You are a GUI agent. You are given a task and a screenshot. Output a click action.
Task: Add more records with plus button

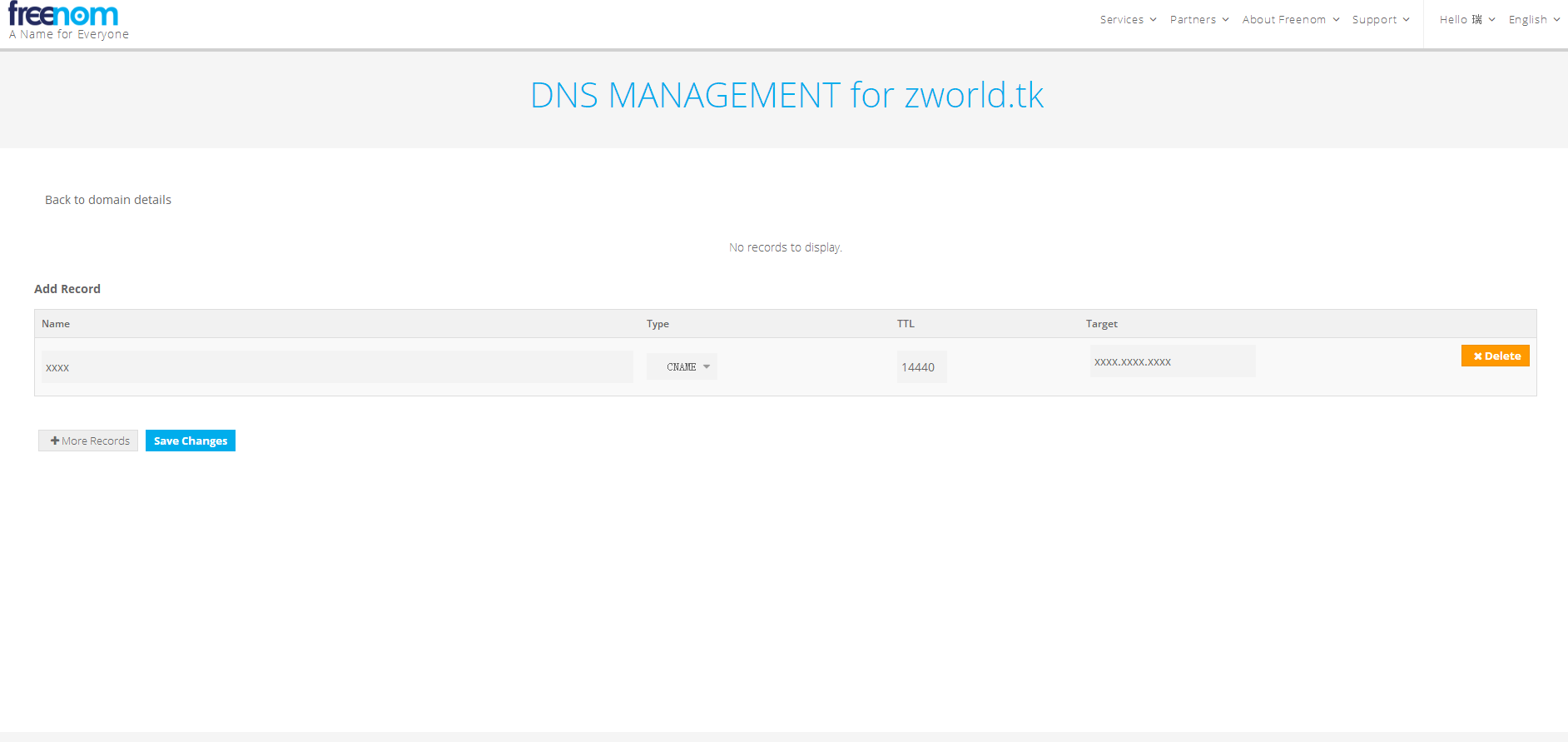pyautogui.click(x=88, y=441)
